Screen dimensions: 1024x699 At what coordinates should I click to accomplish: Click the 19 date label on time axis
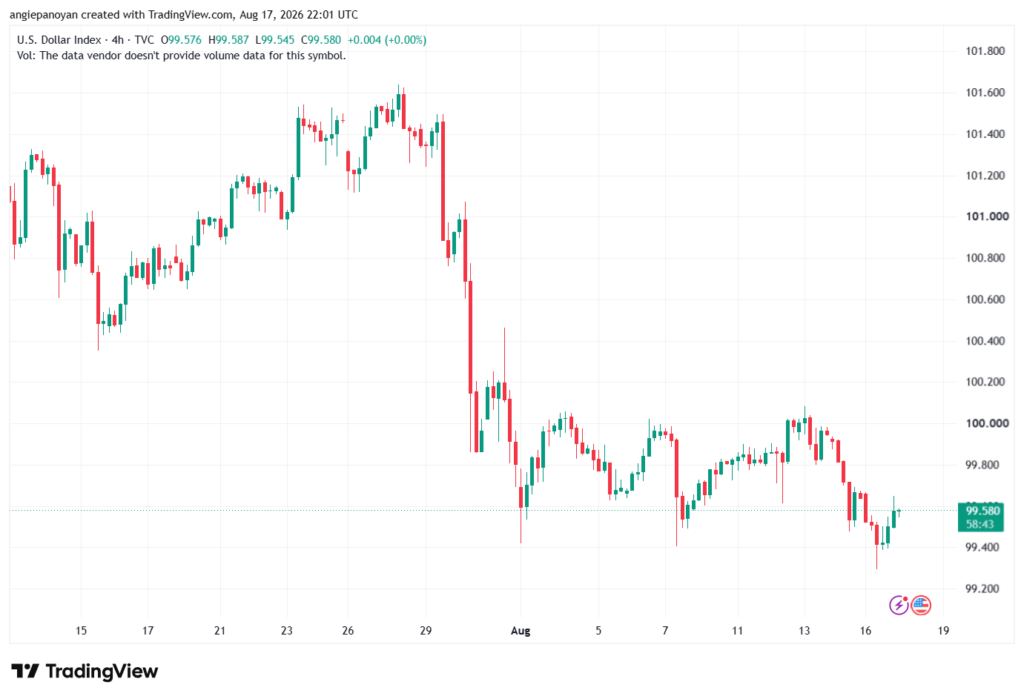click(943, 630)
